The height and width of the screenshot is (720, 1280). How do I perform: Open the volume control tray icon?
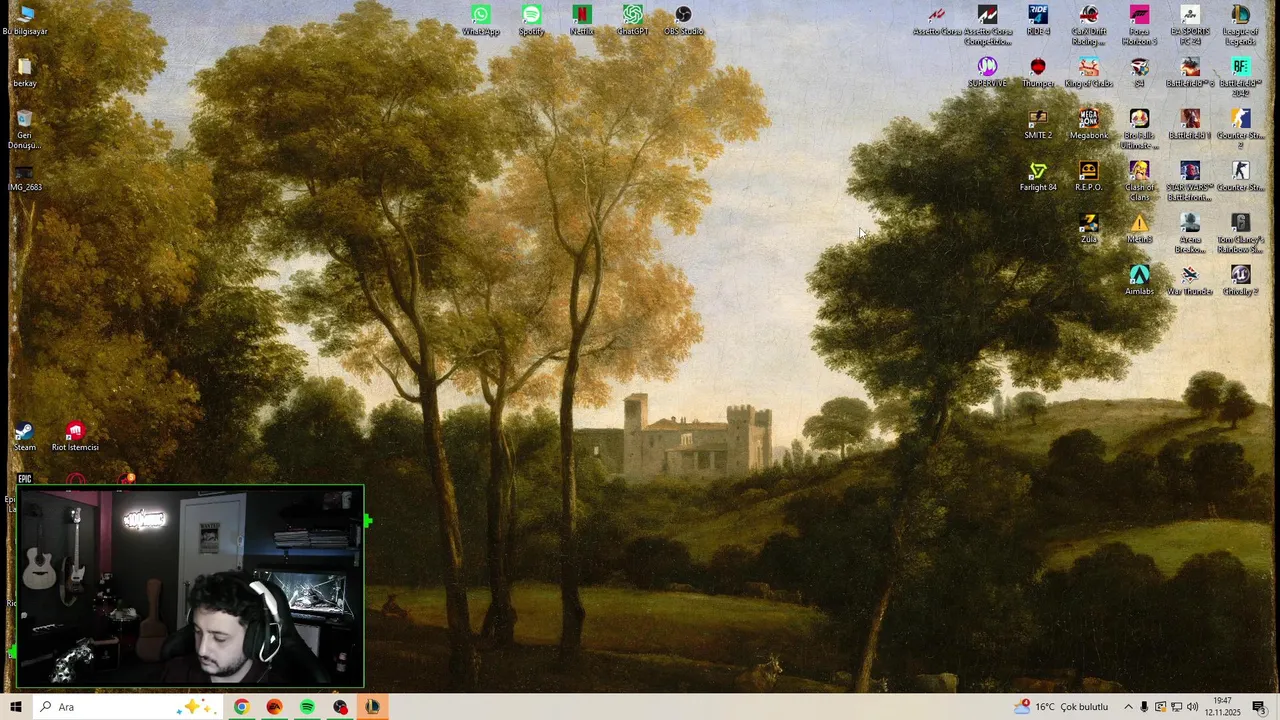coord(1192,707)
